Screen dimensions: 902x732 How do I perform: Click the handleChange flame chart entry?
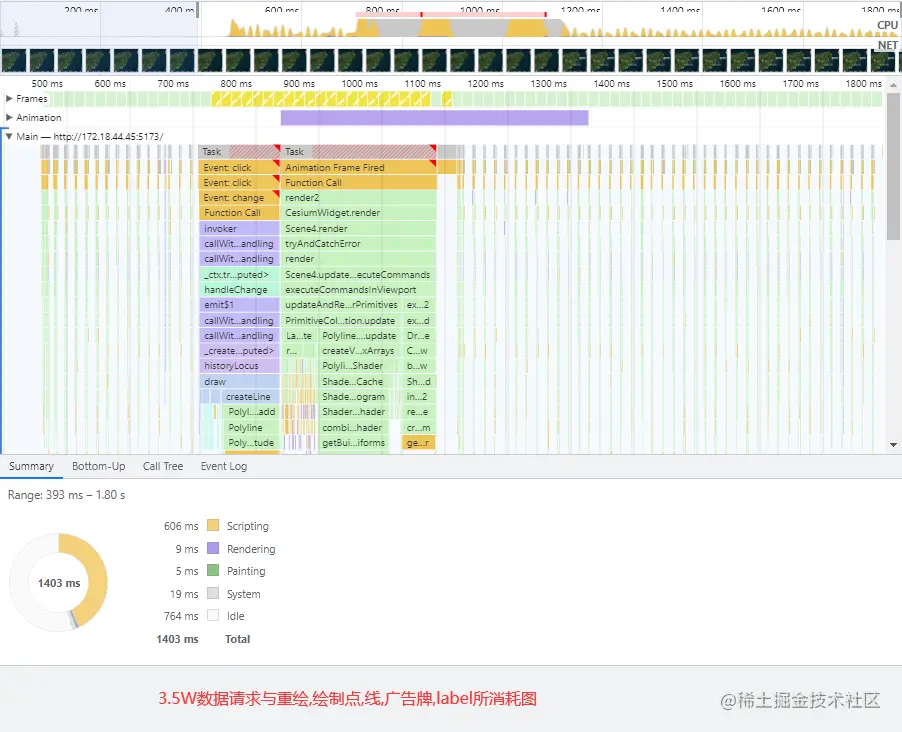(237, 289)
